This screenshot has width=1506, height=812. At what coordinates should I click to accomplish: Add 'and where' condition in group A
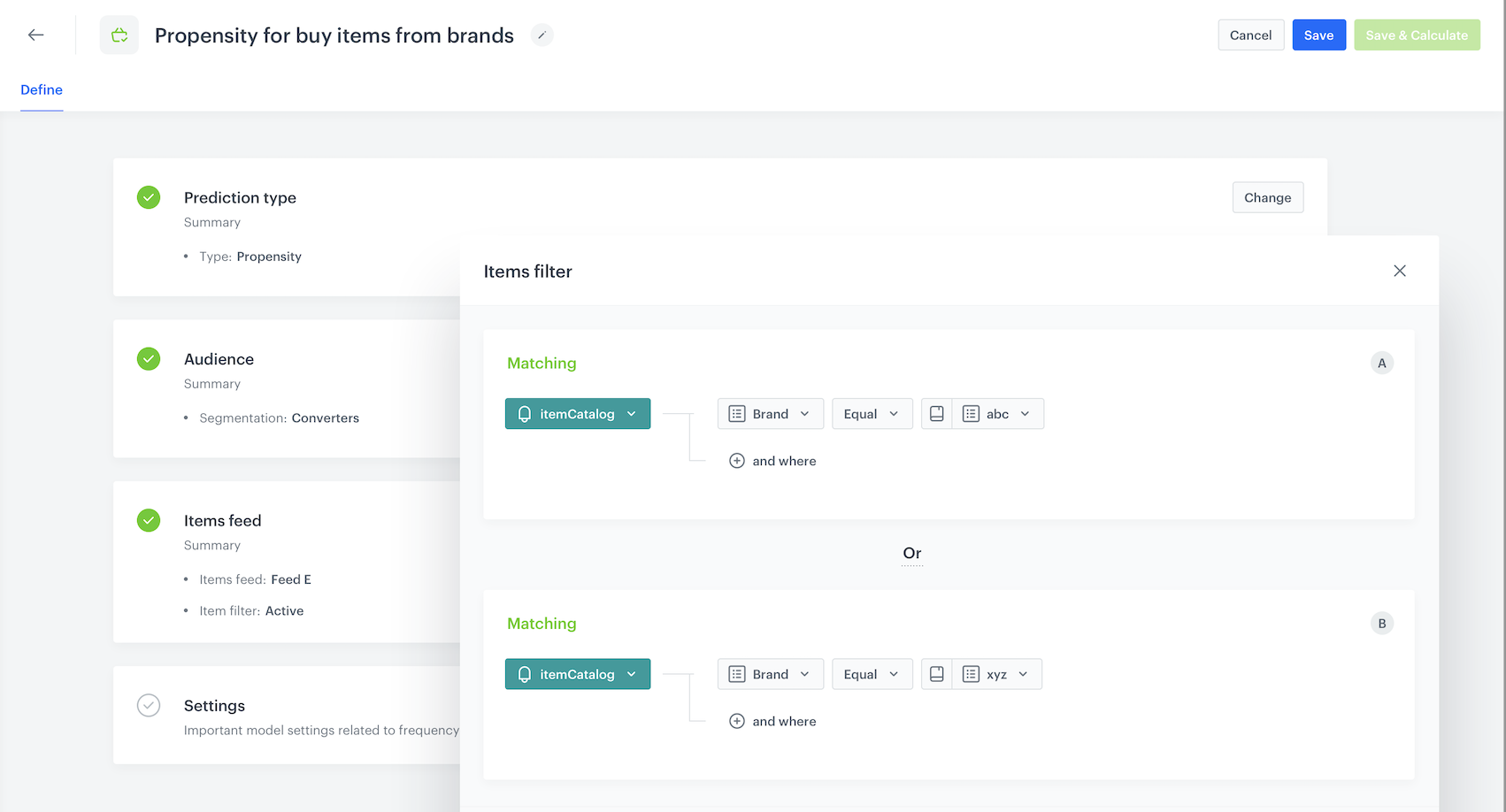pos(772,461)
